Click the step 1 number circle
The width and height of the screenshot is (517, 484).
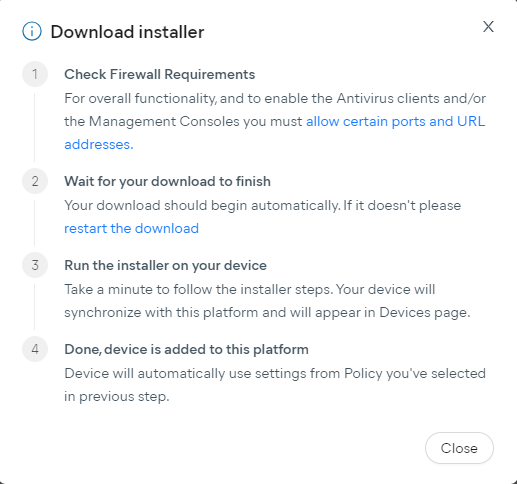point(35,74)
